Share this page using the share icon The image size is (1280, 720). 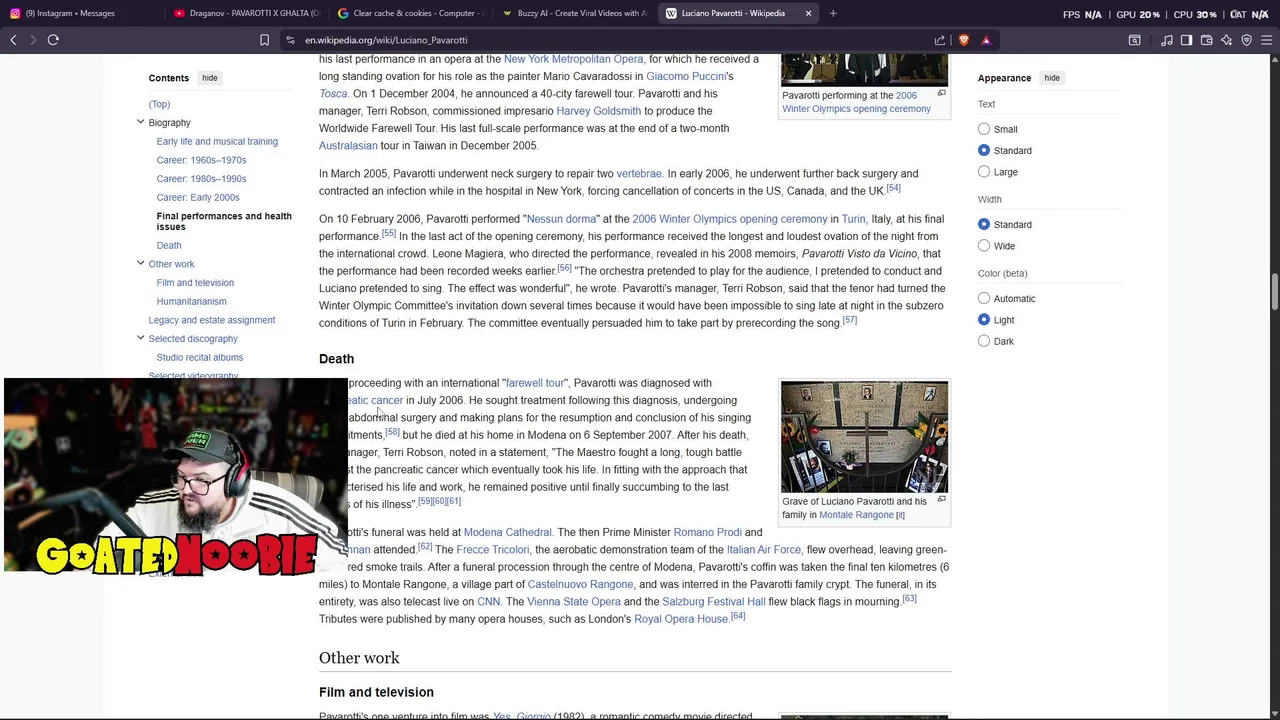tap(940, 40)
